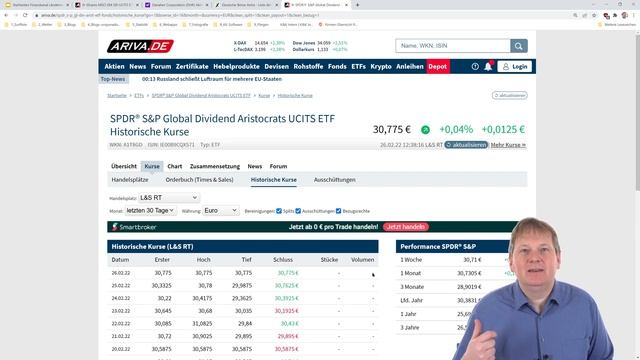Click the Login button
Image resolution: width=640 pixels, height=360 pixels.
pos(515,67)
